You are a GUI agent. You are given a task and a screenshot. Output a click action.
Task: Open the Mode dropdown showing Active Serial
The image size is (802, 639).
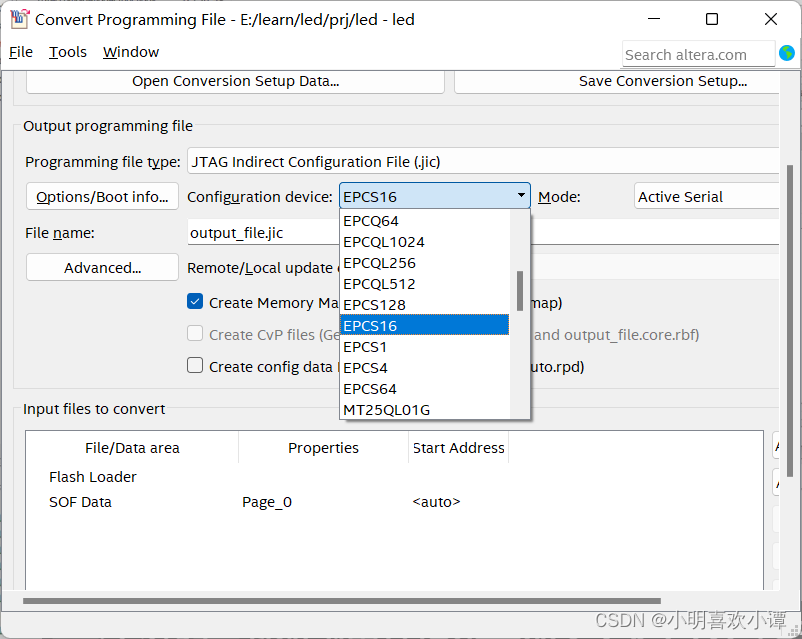click(x=706, y=196)
